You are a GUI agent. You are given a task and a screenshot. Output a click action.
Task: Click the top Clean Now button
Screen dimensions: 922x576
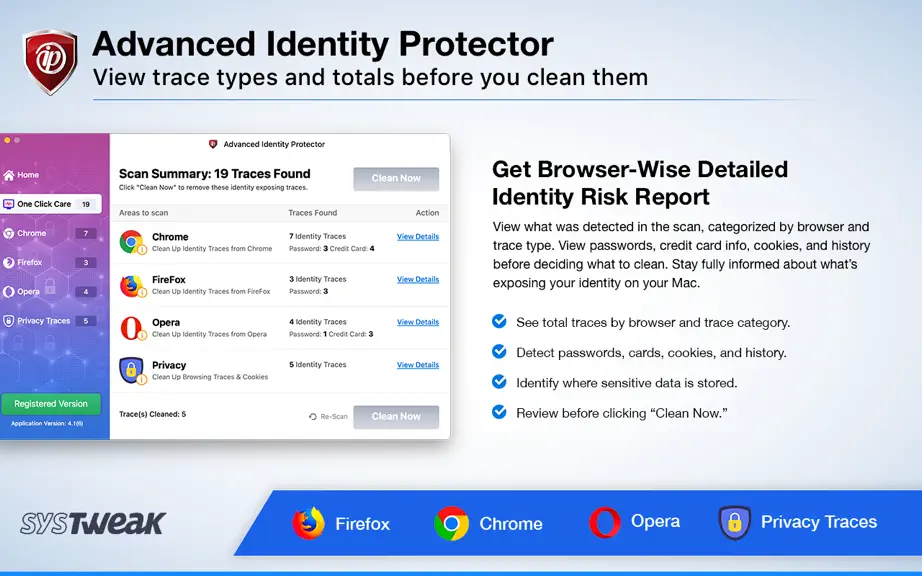pyautogui.click(x=396, y=179)
